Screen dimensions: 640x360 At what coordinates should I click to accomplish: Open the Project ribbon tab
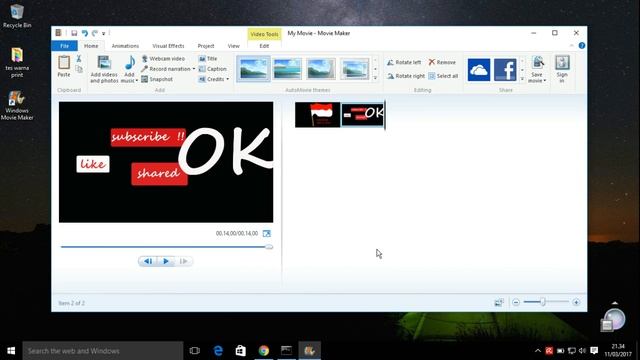(206, 46)
